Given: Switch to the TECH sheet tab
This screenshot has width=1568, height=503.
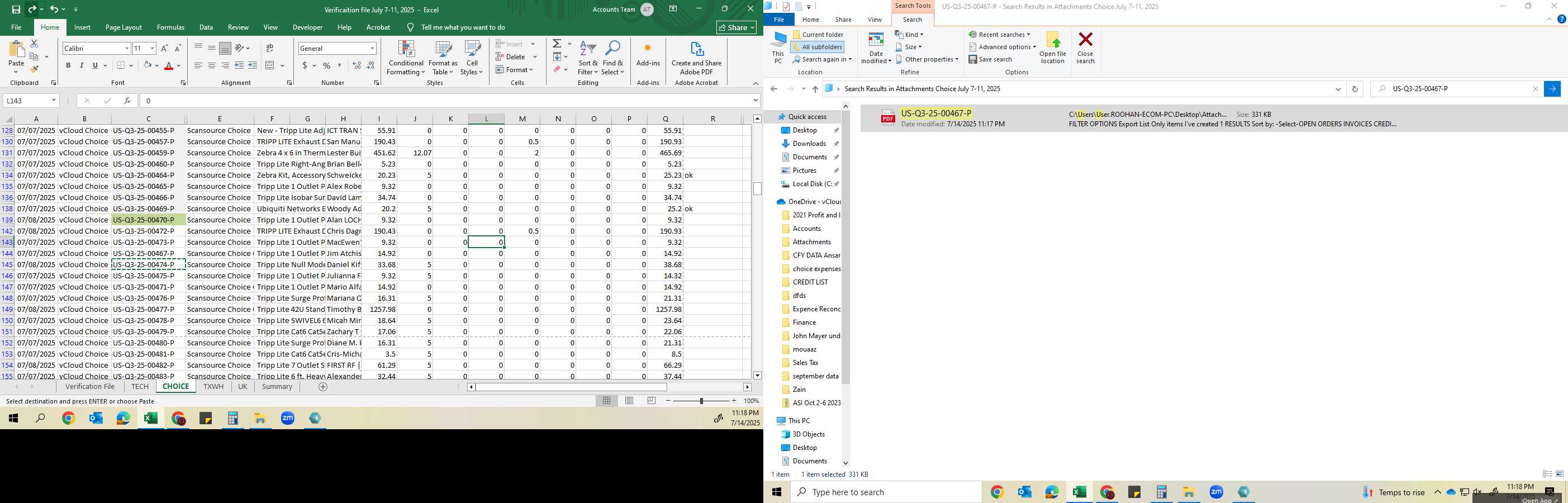Looking at the screenshot, I should coord(139,387).
